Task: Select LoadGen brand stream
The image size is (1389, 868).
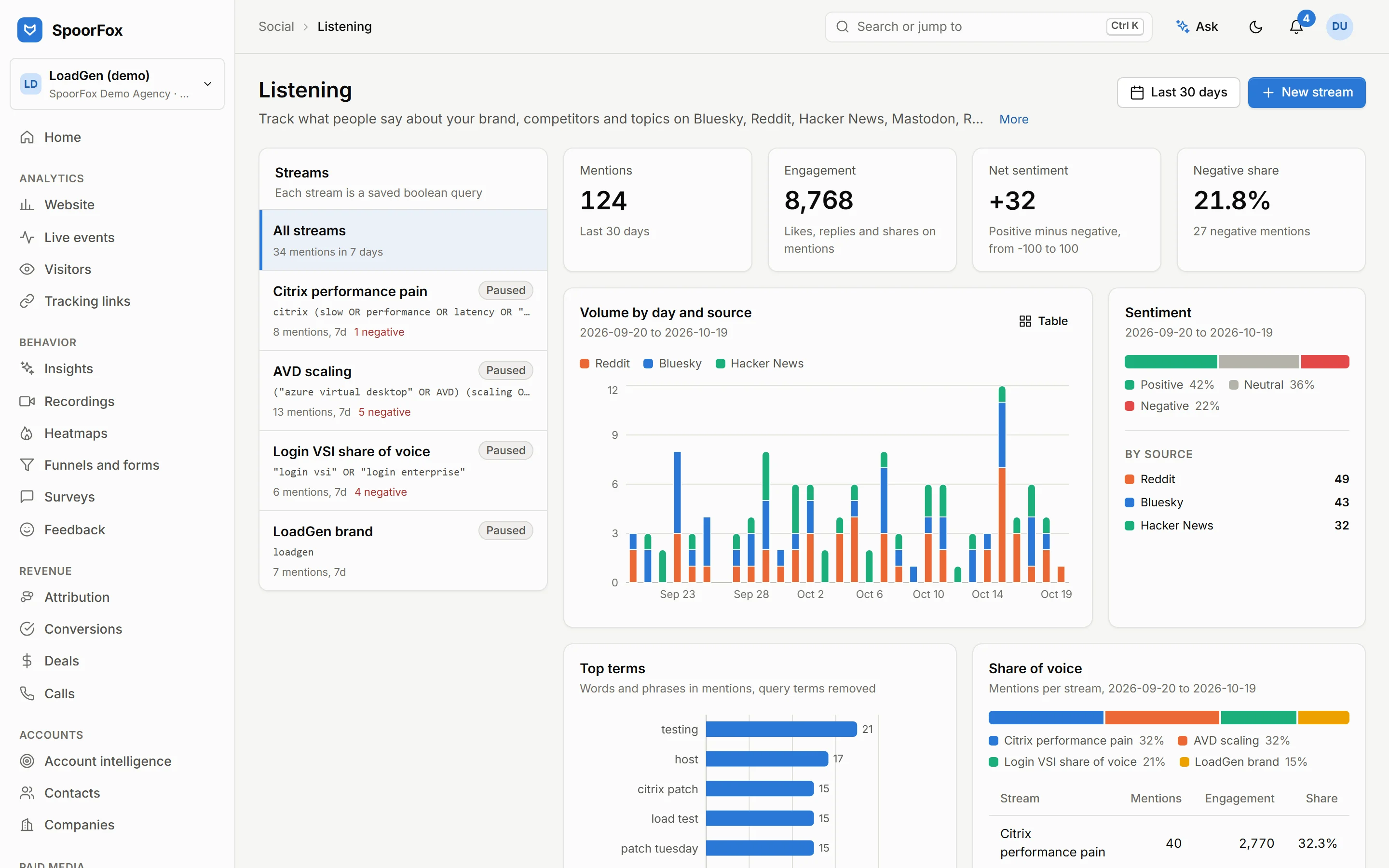Action: tap(403, 551)
